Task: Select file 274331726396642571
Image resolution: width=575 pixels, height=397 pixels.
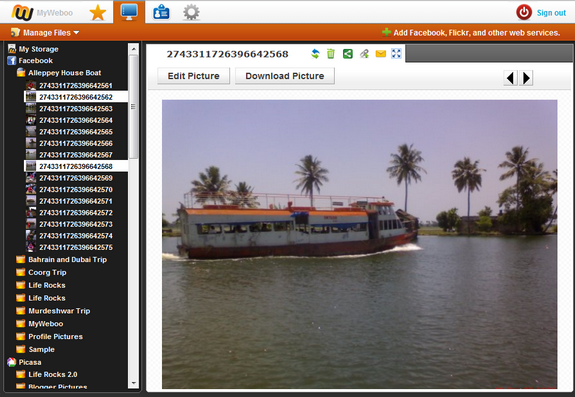Action: pos(76,201)
